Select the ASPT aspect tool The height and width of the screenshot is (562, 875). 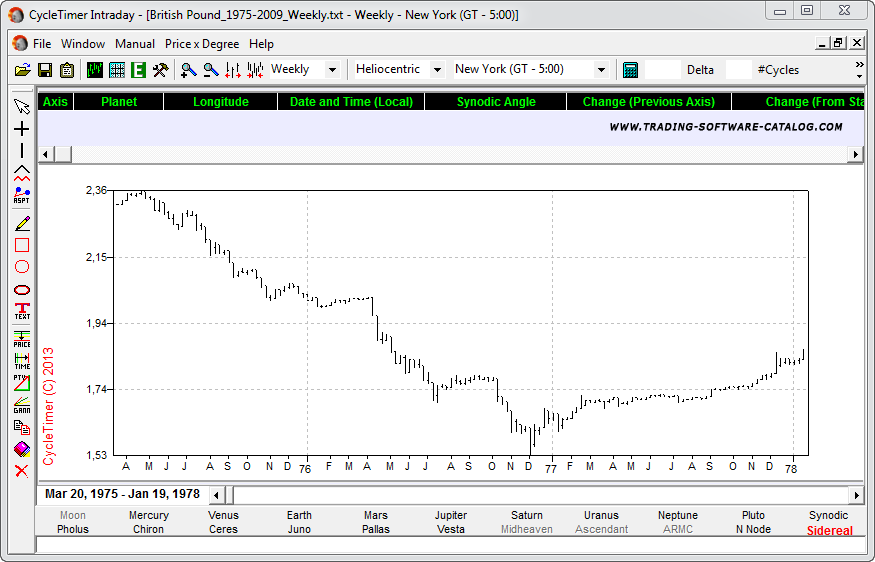22,195
